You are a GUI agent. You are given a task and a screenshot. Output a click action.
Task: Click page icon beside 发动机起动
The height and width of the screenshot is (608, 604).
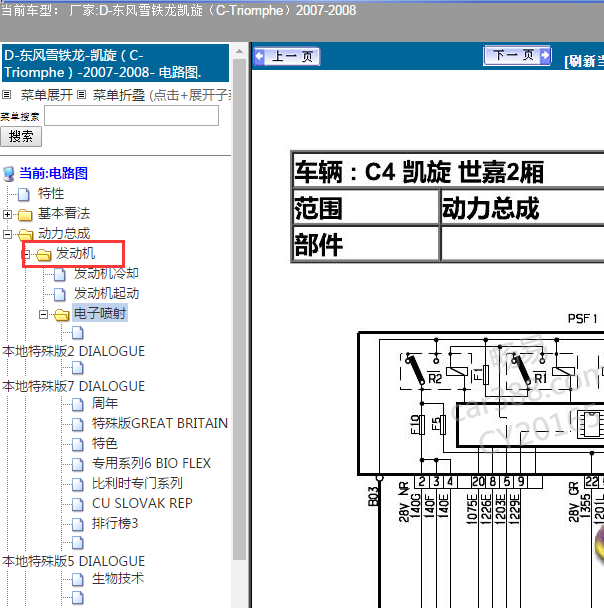coord(60,295)
